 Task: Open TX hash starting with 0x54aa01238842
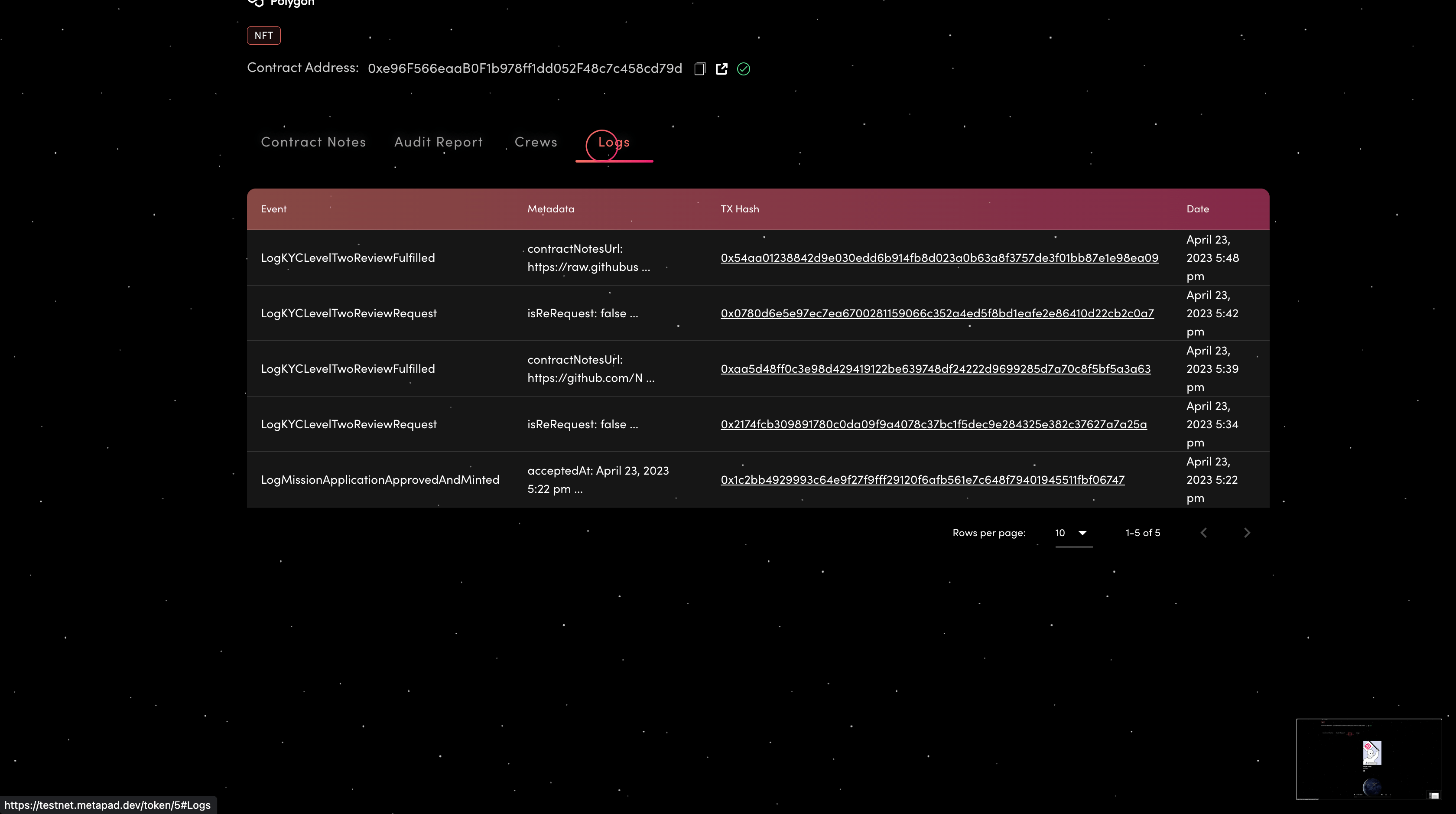939,258
